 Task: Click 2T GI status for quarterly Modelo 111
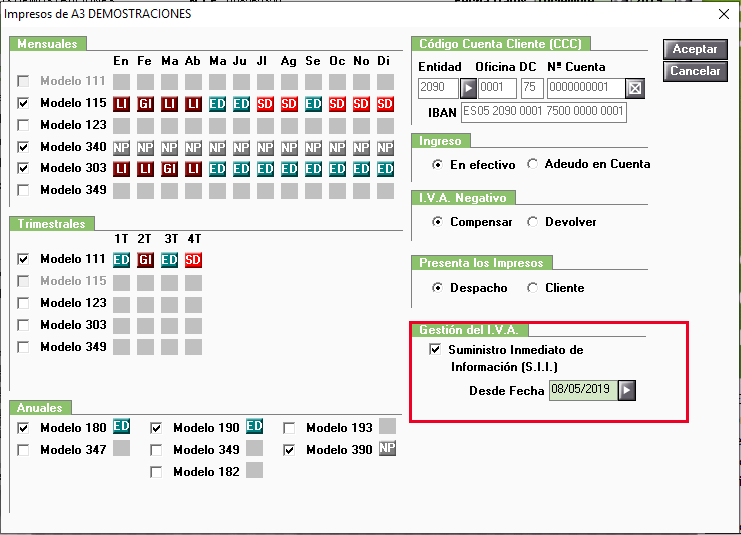pyautogui.click(x=146, y=259)
